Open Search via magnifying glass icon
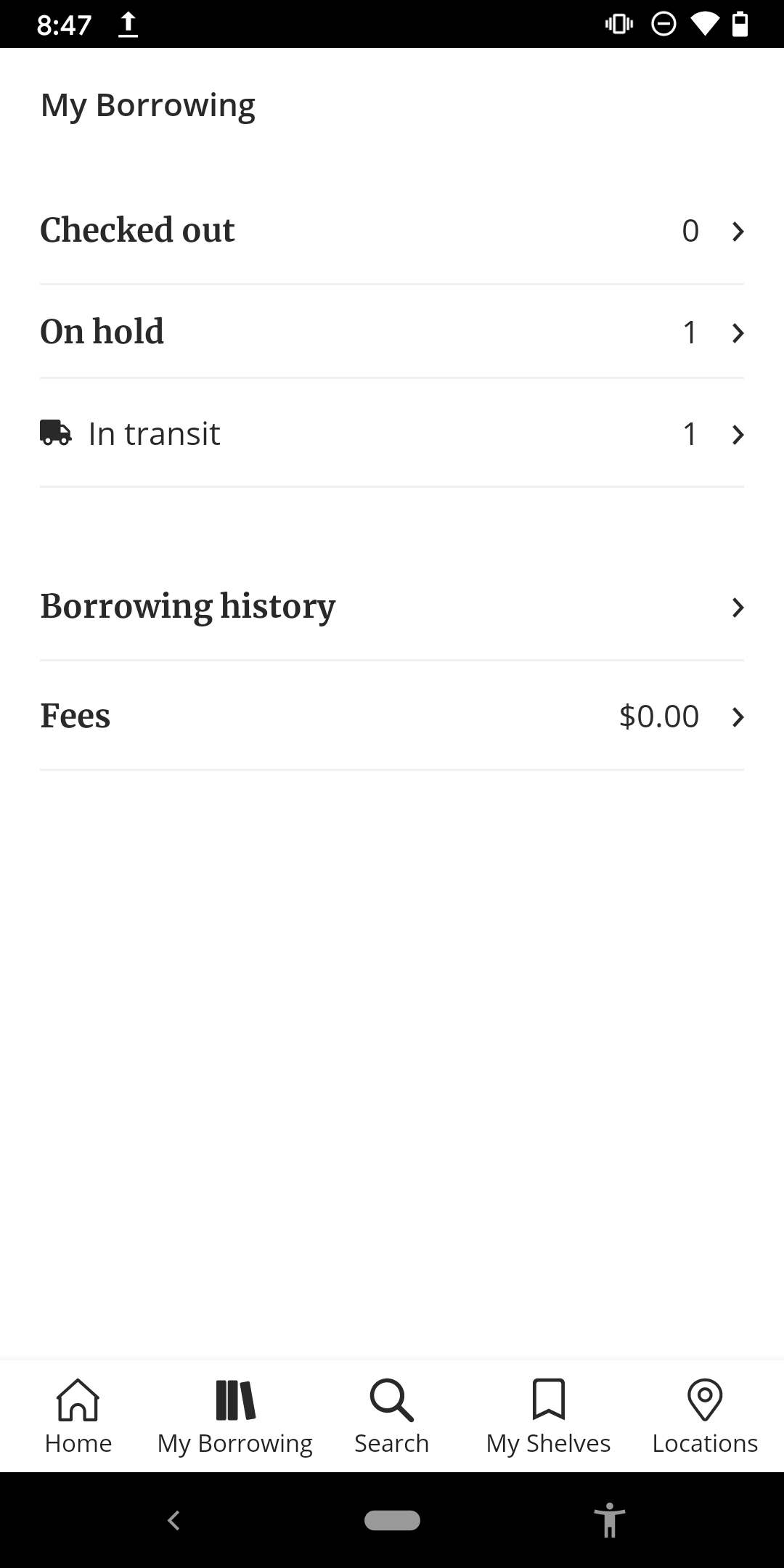This screenshot has height=1568, width=784. pyautogui.click(x=392, y=1400)
